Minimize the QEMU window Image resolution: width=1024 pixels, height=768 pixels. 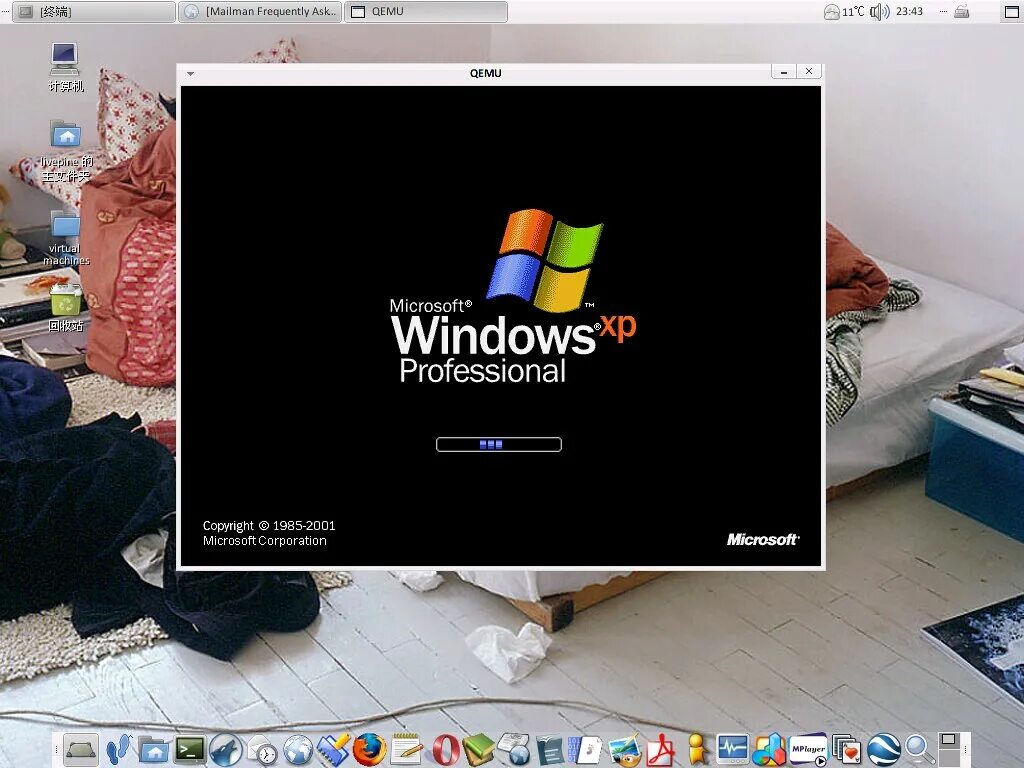pyautogui.click(x=784, y=72)
